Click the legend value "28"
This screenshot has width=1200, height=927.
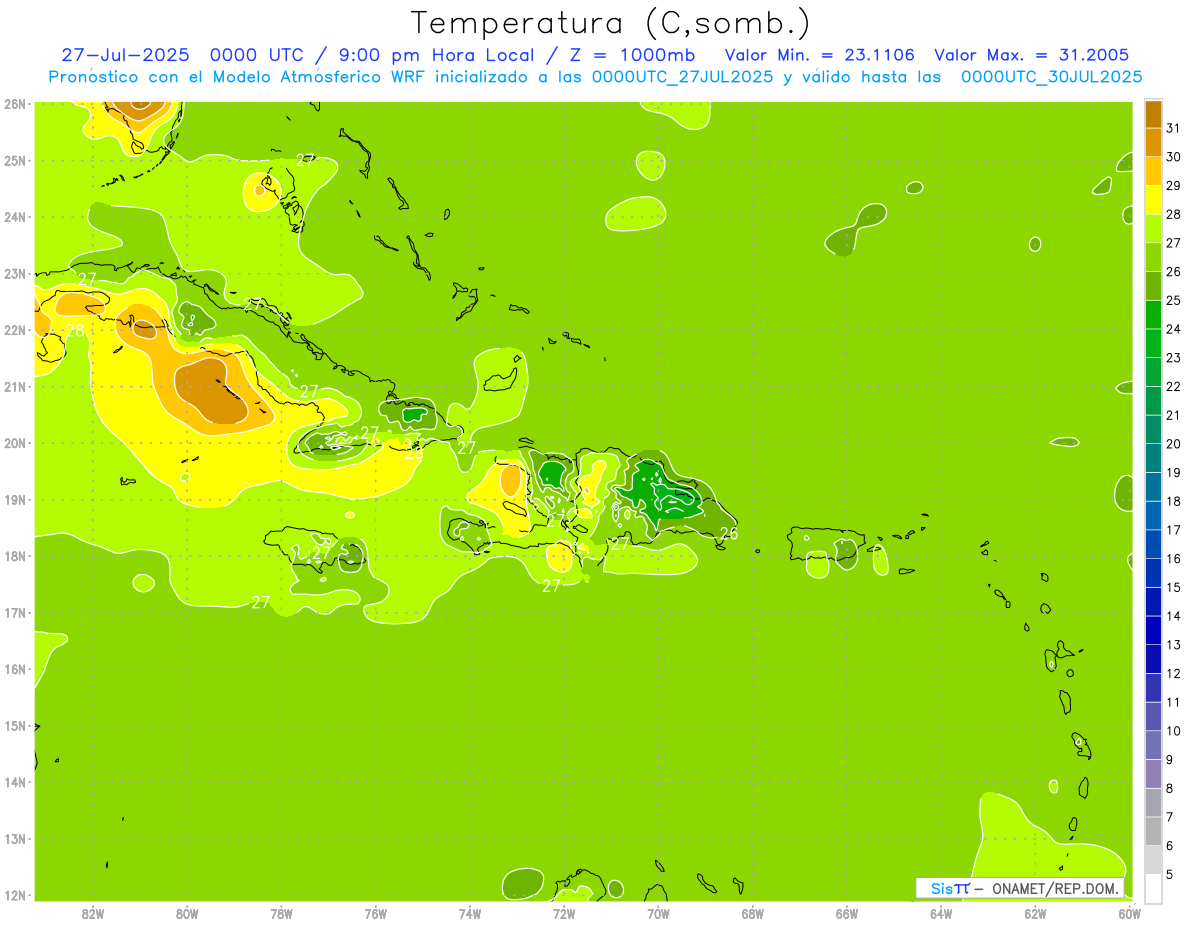[x=1174, y=214]
